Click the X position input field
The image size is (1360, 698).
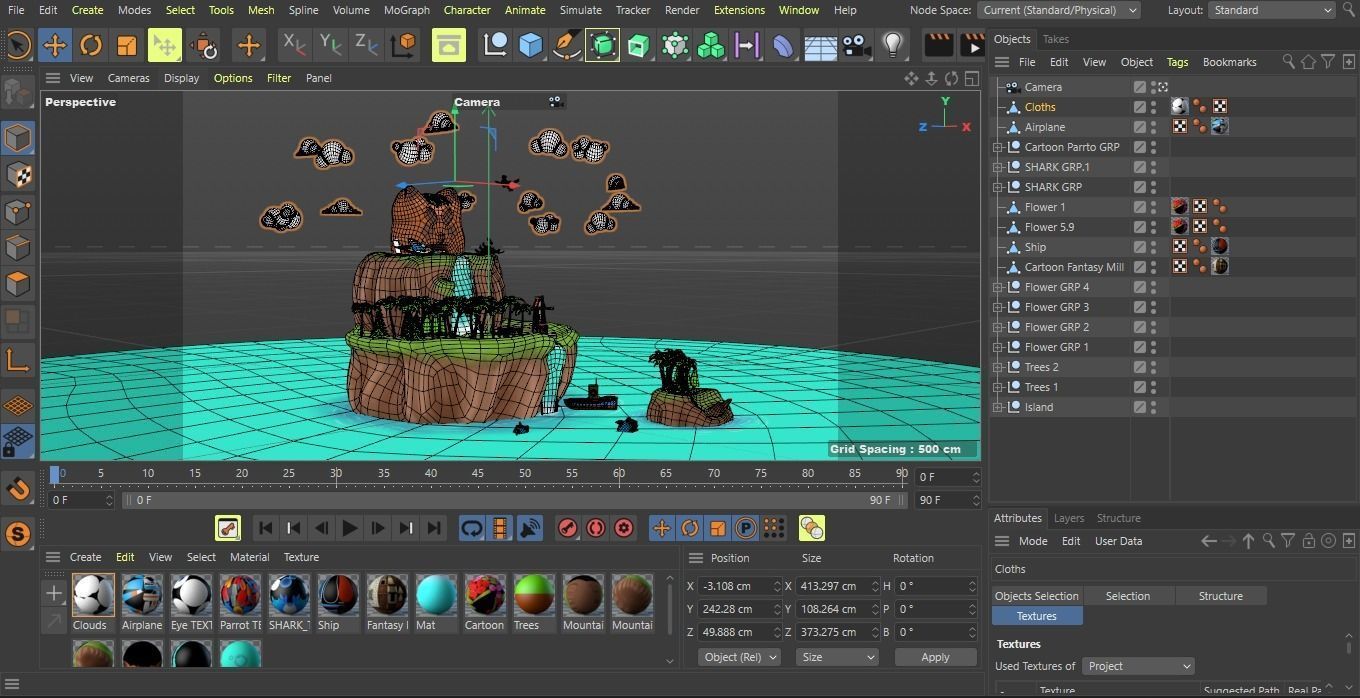tap(739, 586)
